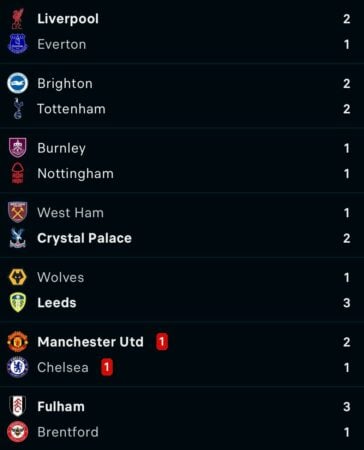The image size is (364, 450).
Task: Open the Liverpool team name
Action: [68, 19]
